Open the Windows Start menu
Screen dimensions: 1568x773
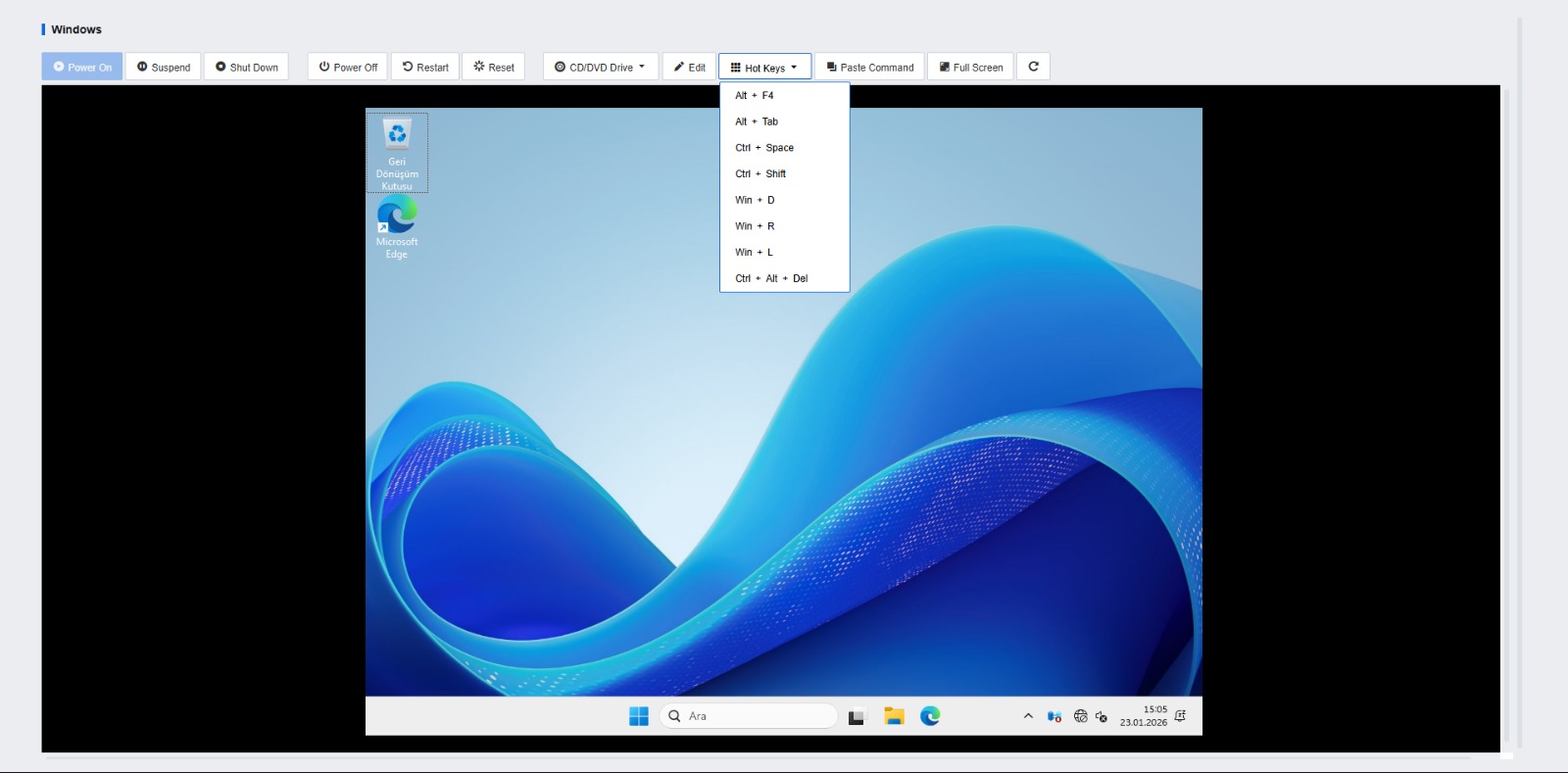pos(639,716)
